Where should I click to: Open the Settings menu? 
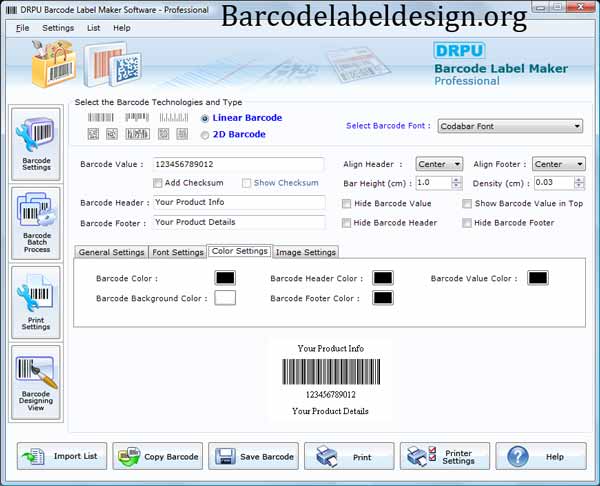point(58,28)
